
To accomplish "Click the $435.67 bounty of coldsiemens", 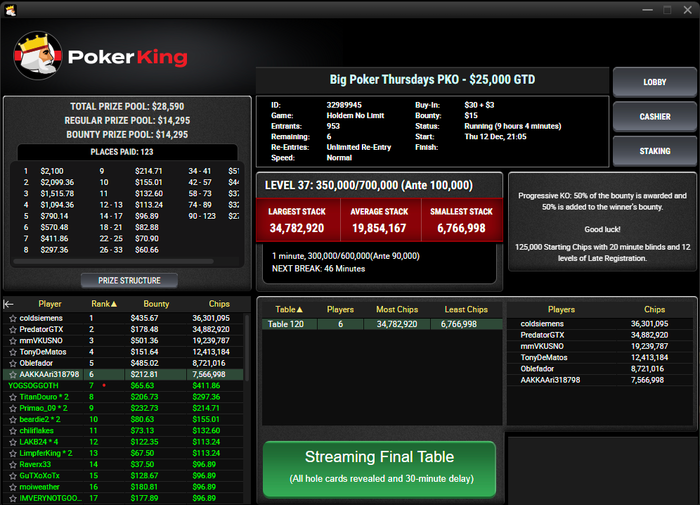I will pyautogui.click(x=144, y=318).
